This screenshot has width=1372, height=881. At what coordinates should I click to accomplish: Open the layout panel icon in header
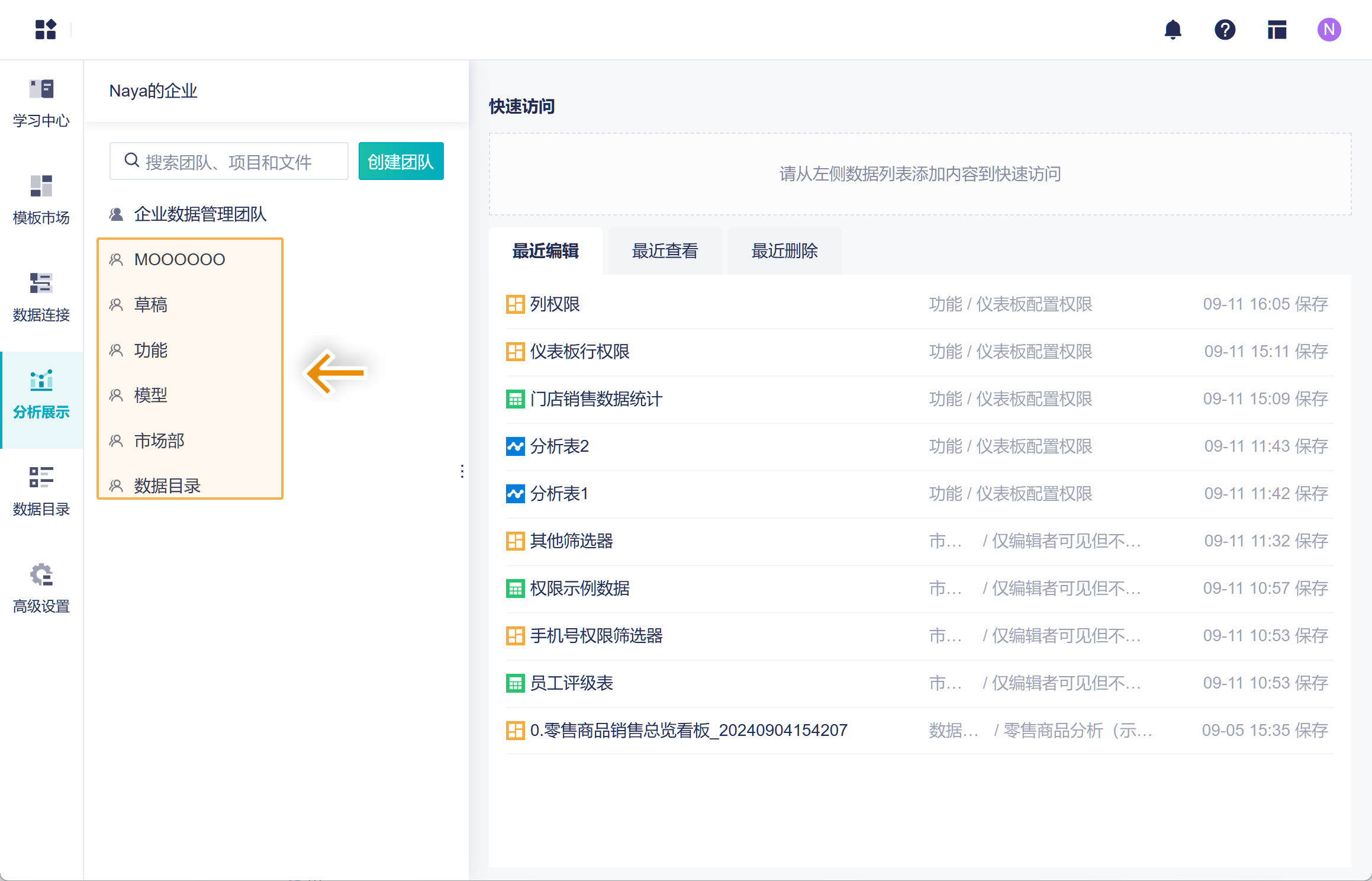click(1277, 30)
